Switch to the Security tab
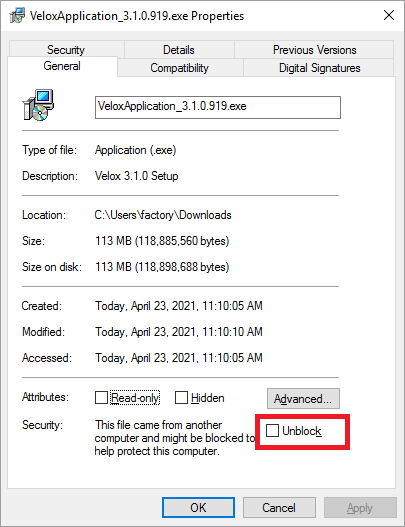The width and height of the screenshot is (405, 527). click(x=66, y=50)
